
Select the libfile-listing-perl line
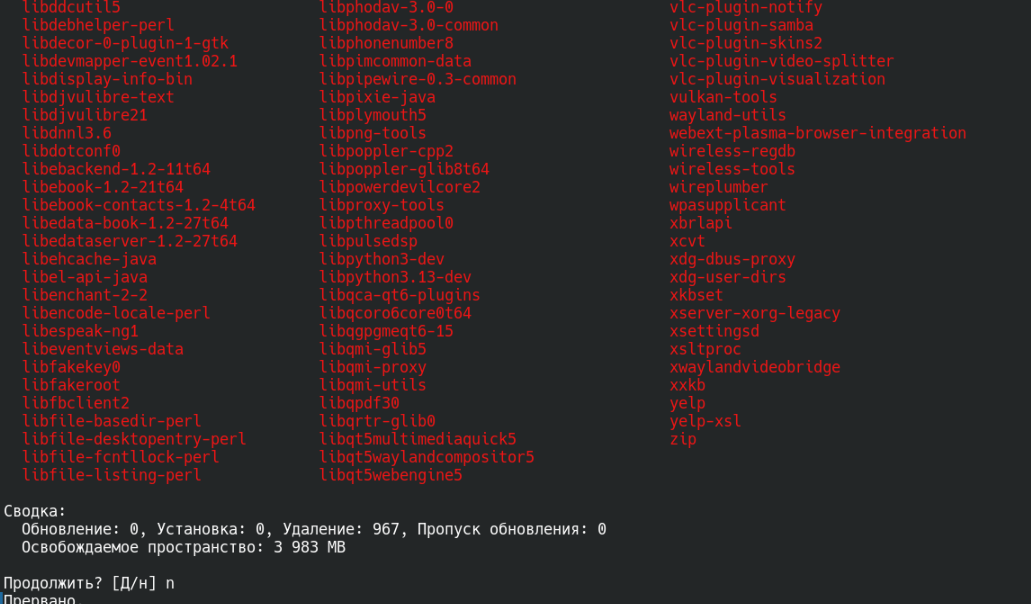click(x=112, y=475)
